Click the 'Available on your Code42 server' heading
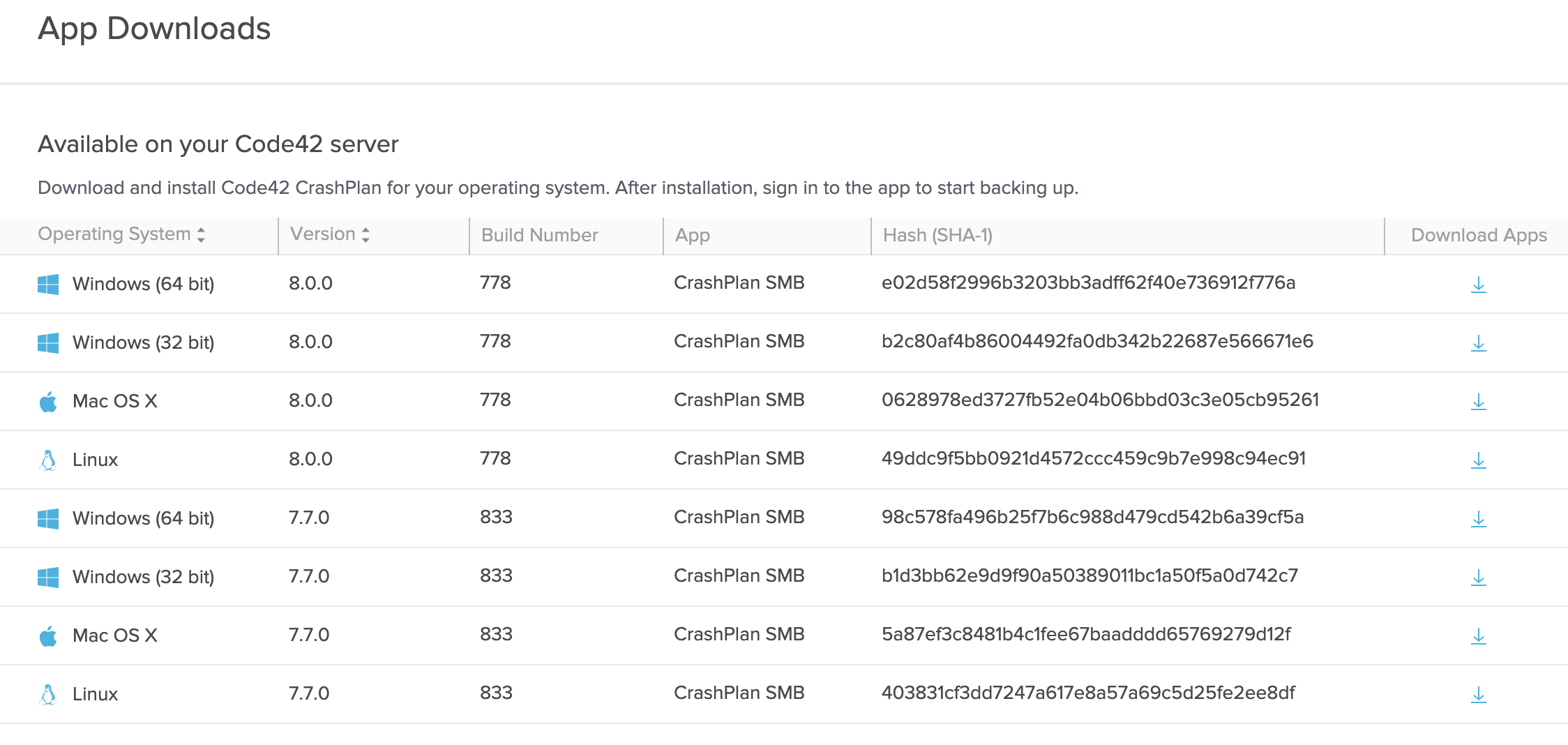Image resolution: width=1568 pixels, height=745 pixels. click(x=218, y=144)
